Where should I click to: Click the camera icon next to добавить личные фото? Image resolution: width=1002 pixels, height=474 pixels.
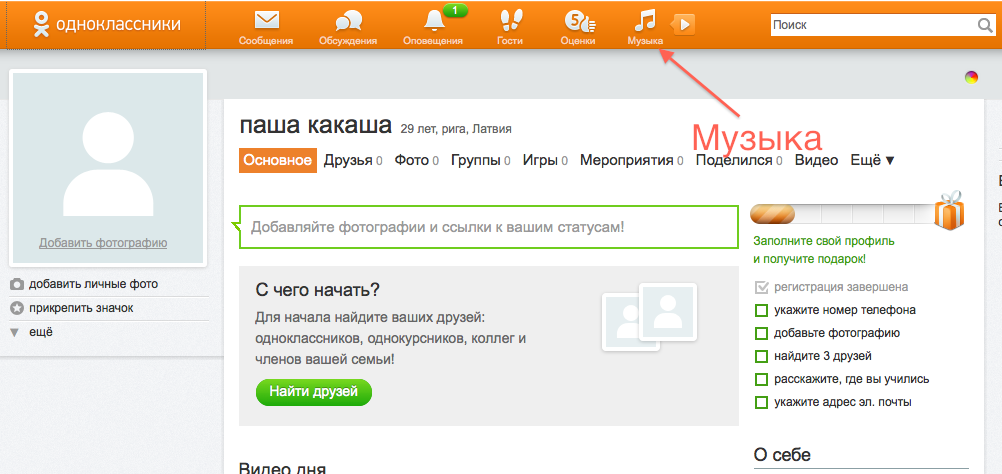(17, 284)
